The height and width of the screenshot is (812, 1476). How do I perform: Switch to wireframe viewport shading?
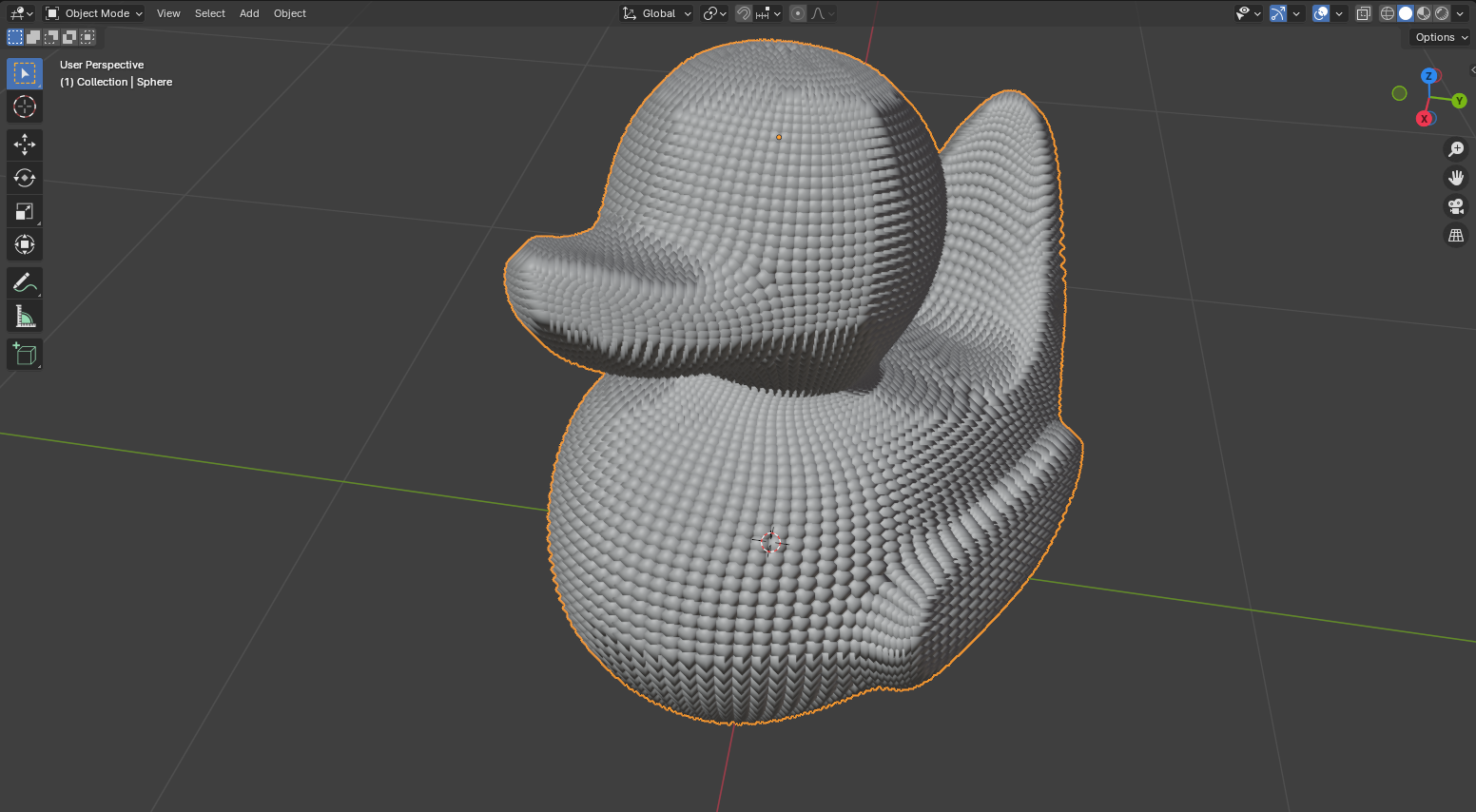coord(1387,13)
